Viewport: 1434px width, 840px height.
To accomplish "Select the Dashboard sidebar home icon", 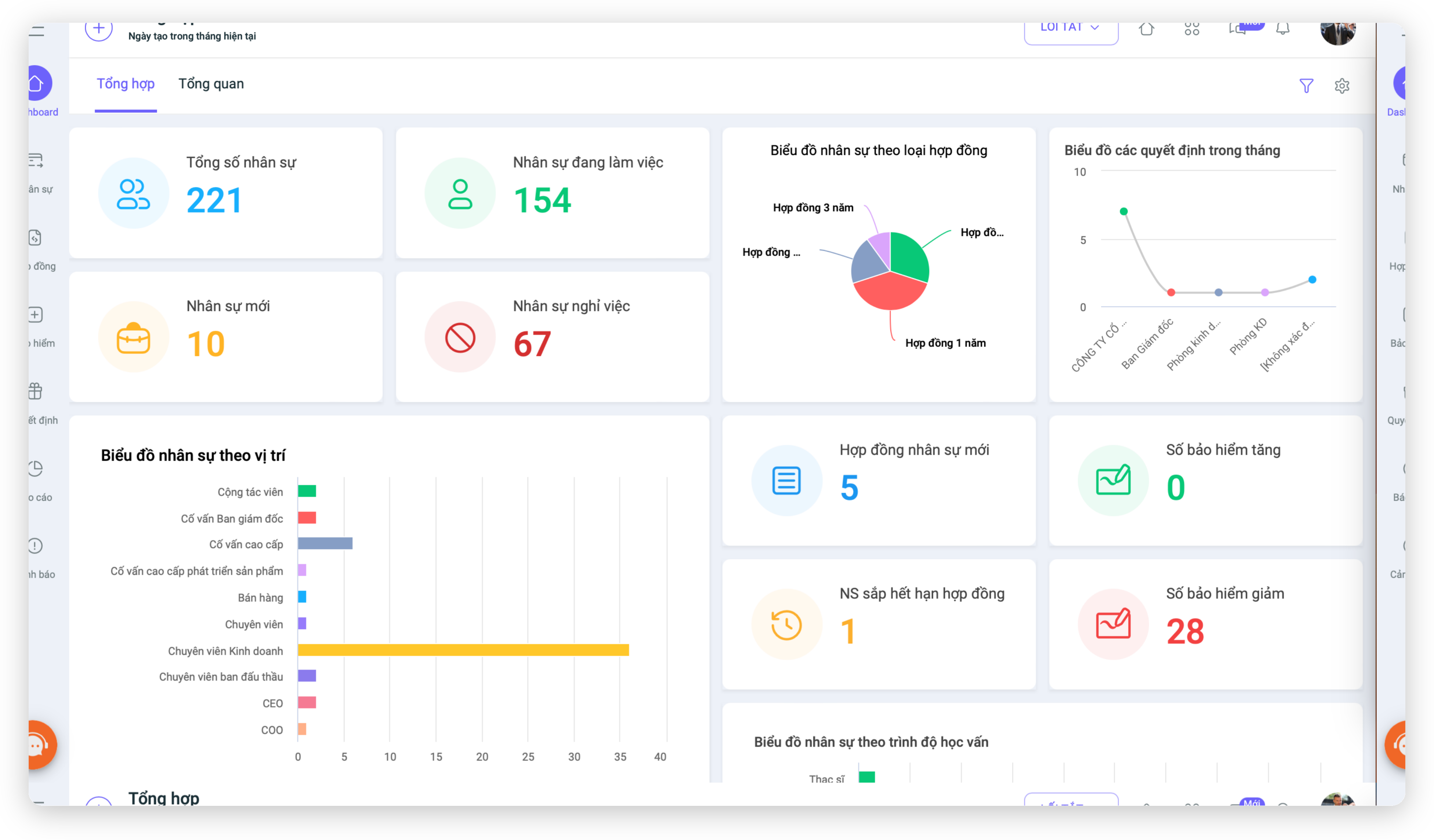I will (39, 84).
